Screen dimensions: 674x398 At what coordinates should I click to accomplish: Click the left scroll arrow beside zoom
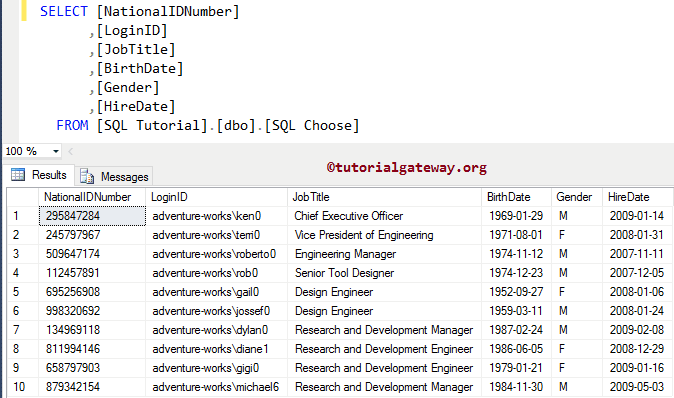tap(70, 151)
